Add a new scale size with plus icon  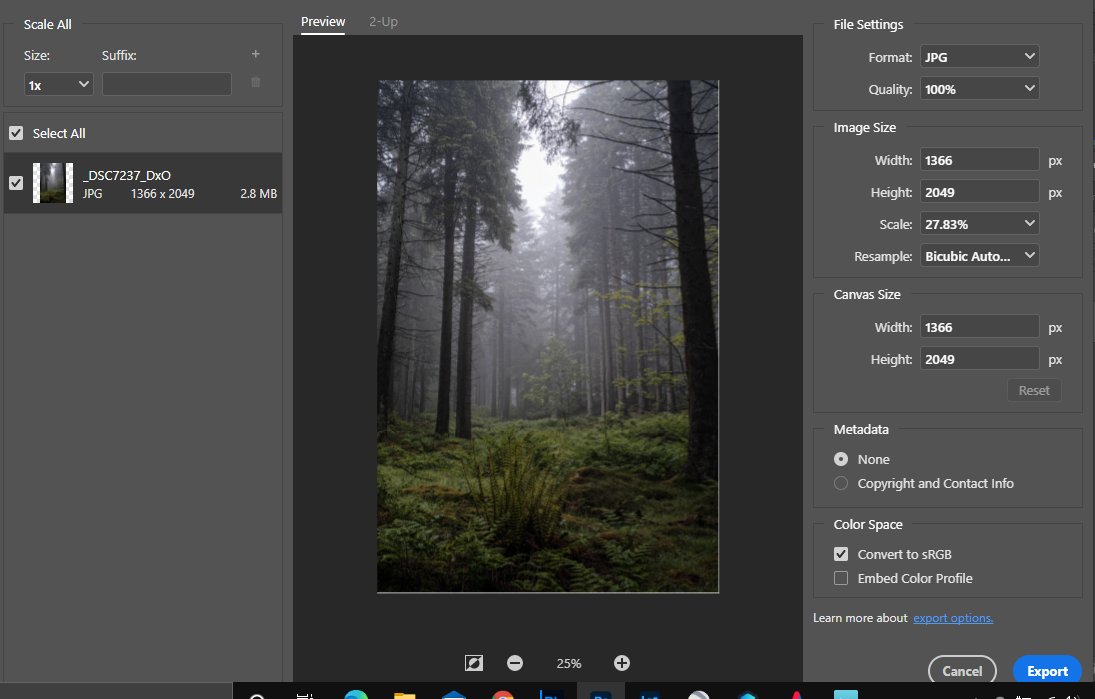(256, 54)
